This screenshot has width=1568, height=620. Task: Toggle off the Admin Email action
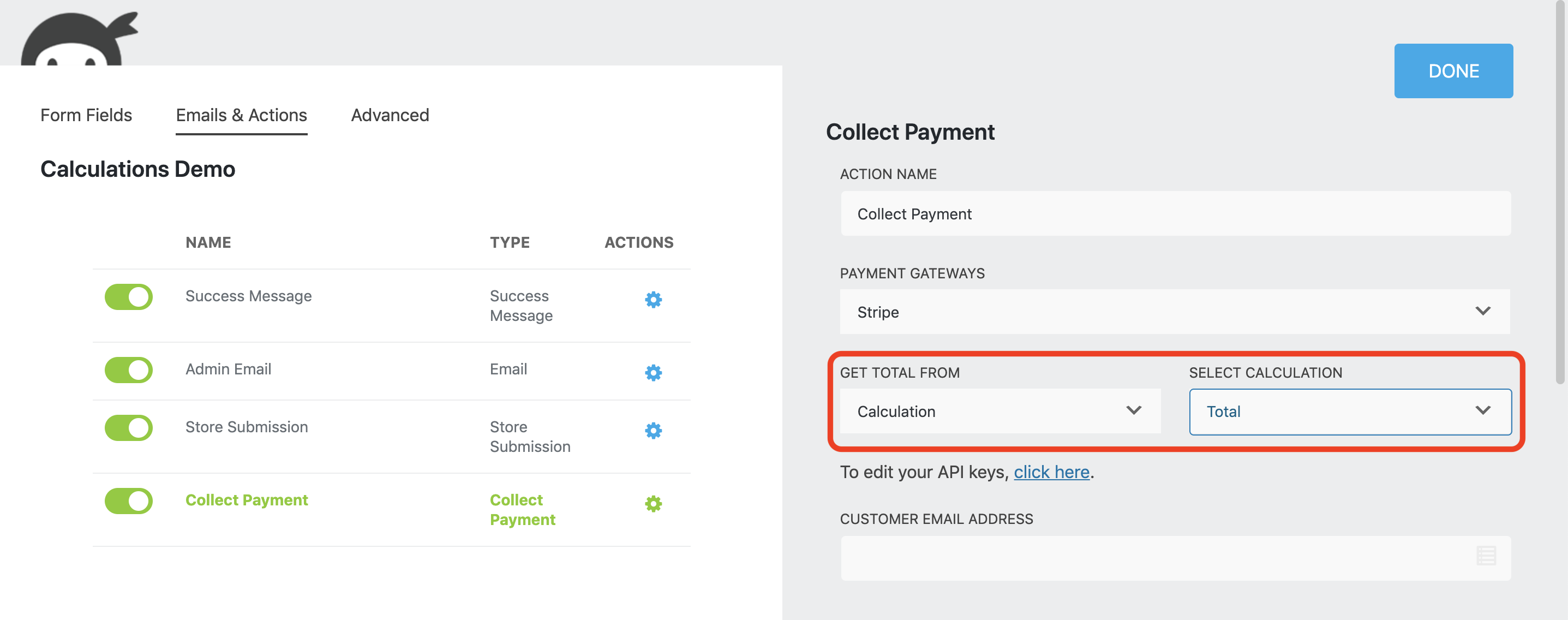coord(128,369)
